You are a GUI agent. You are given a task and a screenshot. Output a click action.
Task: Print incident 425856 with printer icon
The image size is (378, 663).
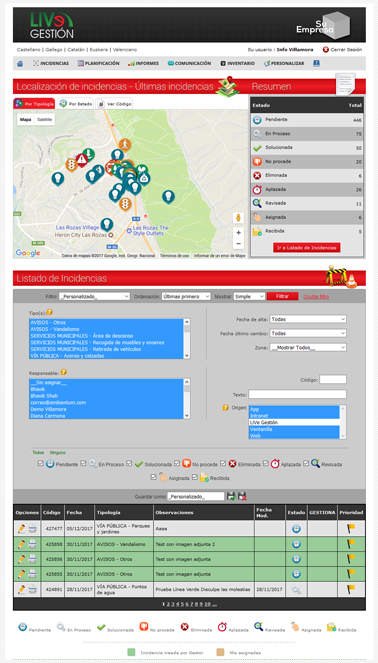point(32,559)
